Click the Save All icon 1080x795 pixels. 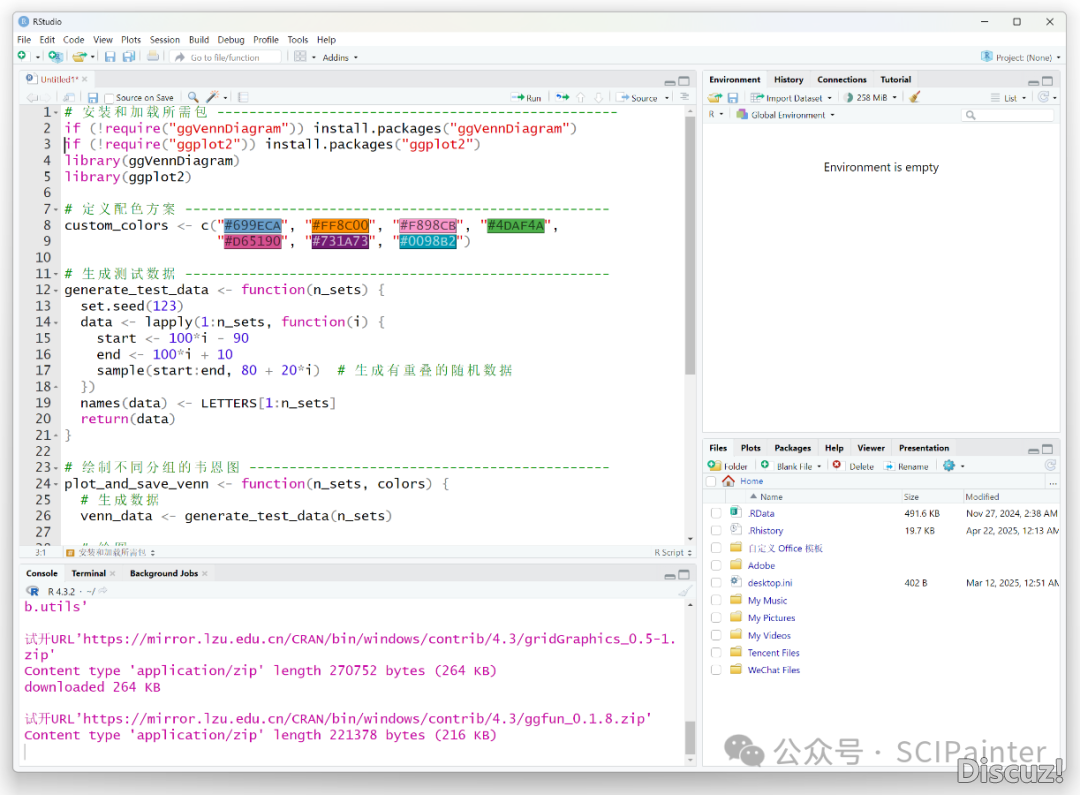coord(129,56)
